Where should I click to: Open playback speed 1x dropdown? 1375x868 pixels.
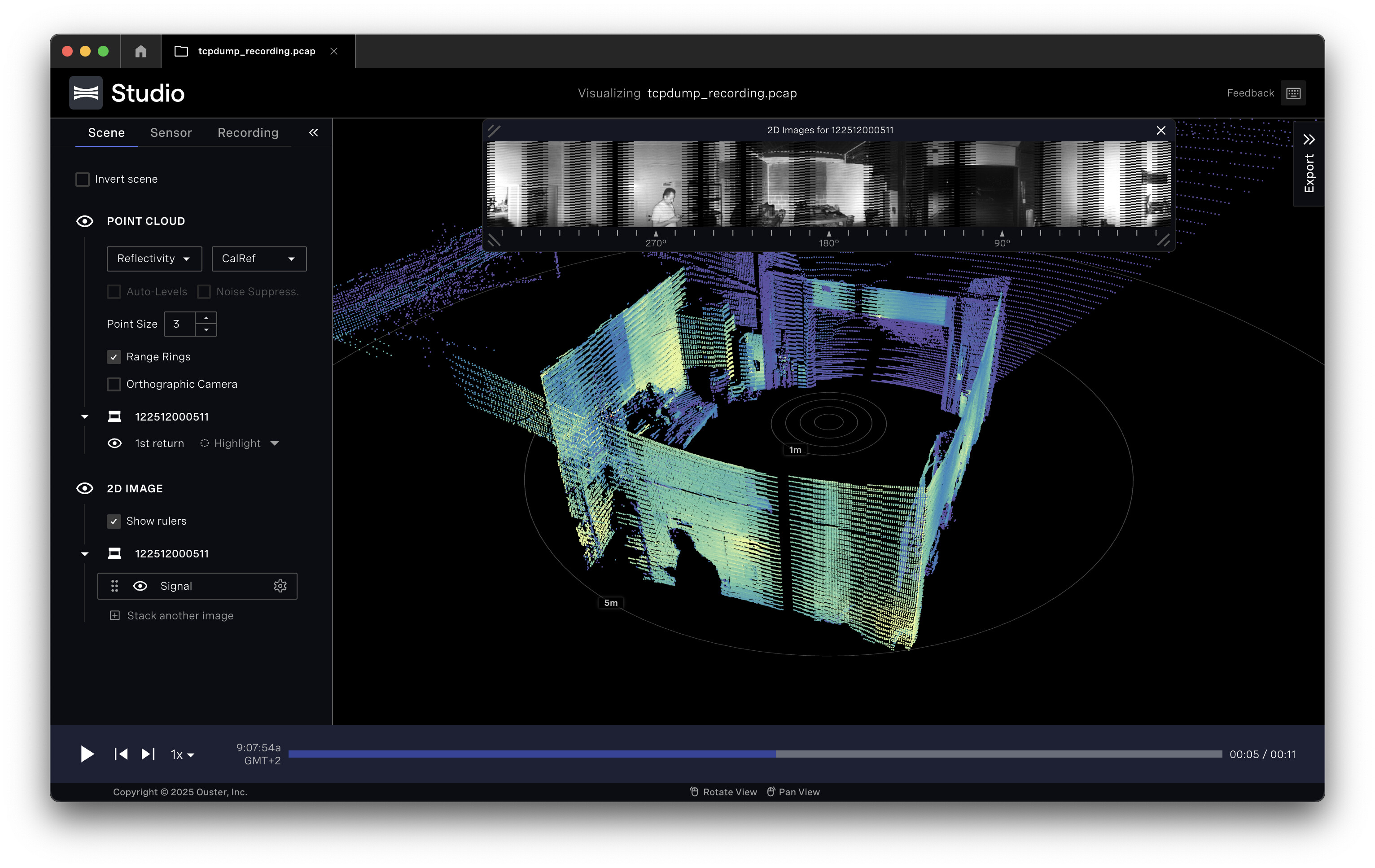click(183, 754)
